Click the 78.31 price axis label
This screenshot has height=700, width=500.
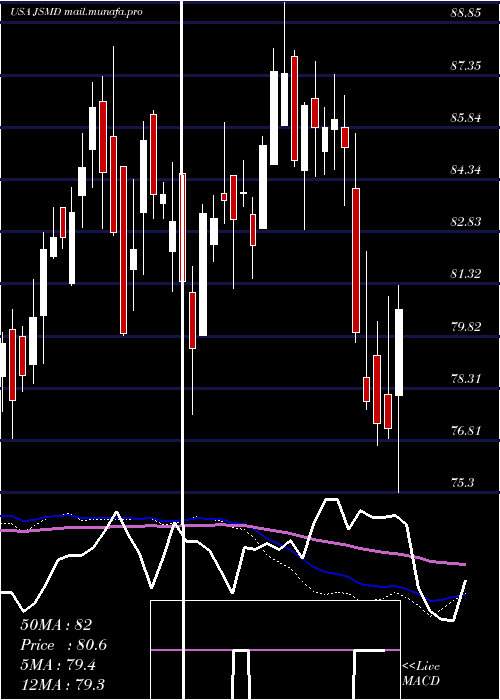[x=466, y=379]
